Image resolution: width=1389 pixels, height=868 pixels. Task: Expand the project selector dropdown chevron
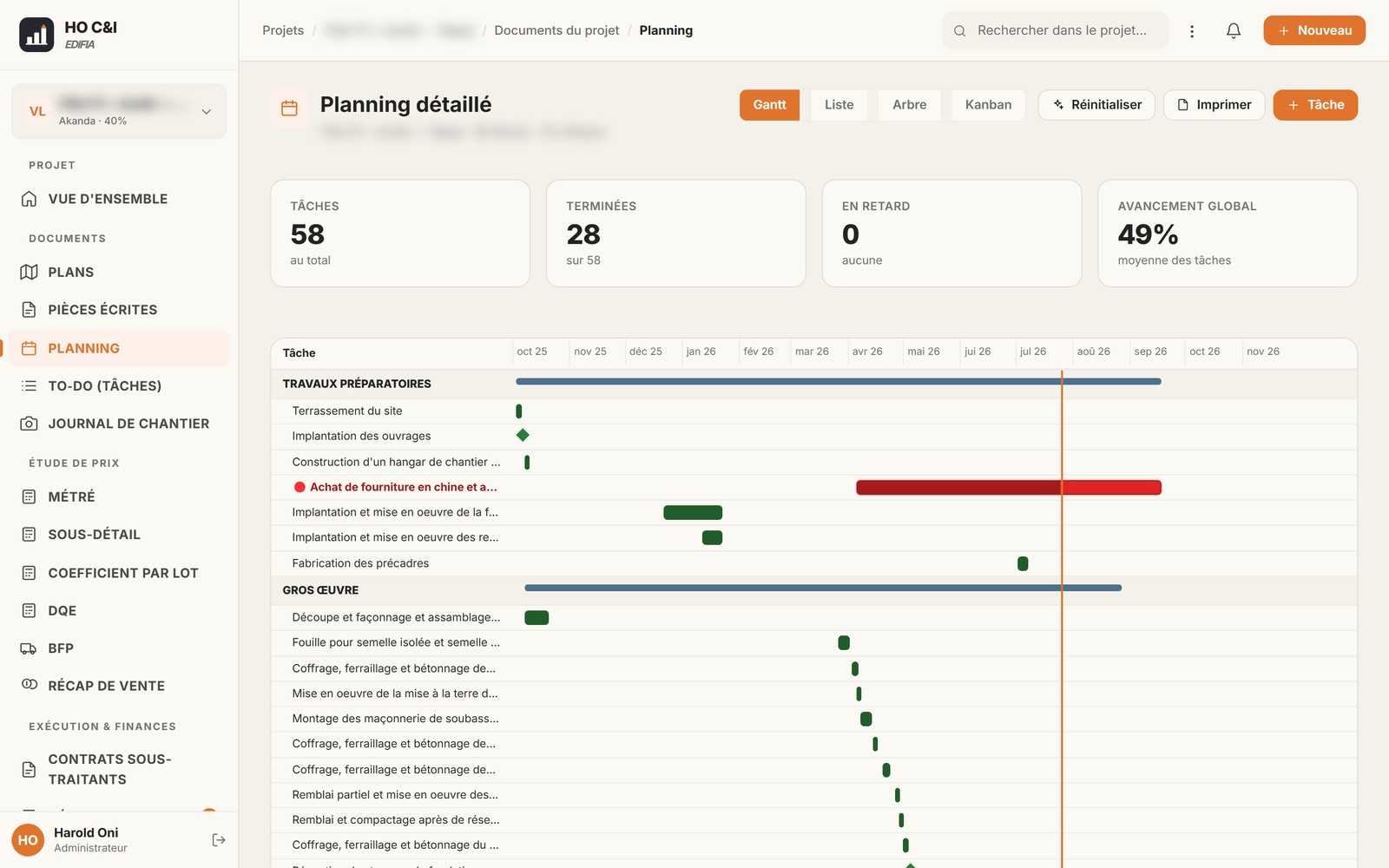click(x=207, y=111)
